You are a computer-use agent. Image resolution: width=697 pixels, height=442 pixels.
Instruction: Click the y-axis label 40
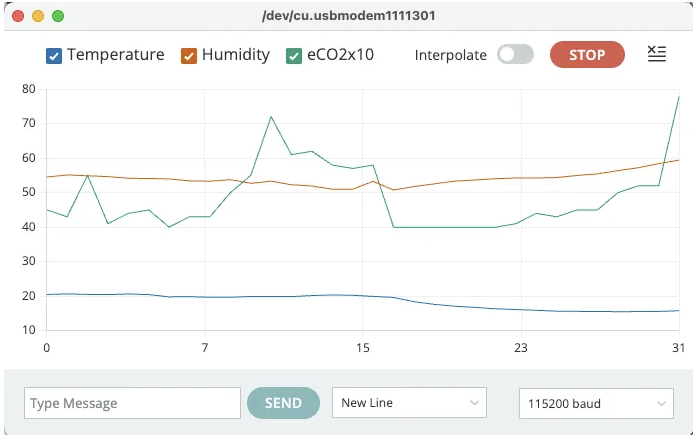pos(29,227)
